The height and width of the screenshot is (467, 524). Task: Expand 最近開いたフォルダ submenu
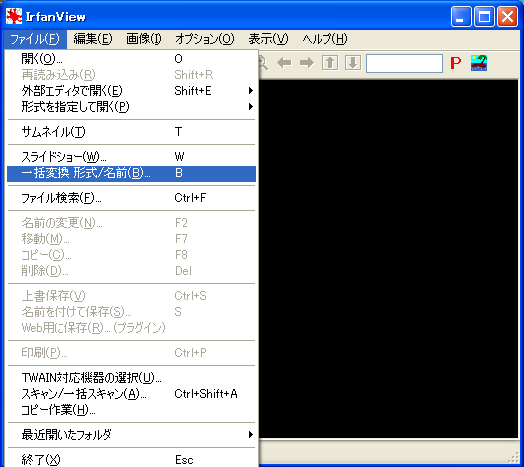131,435
